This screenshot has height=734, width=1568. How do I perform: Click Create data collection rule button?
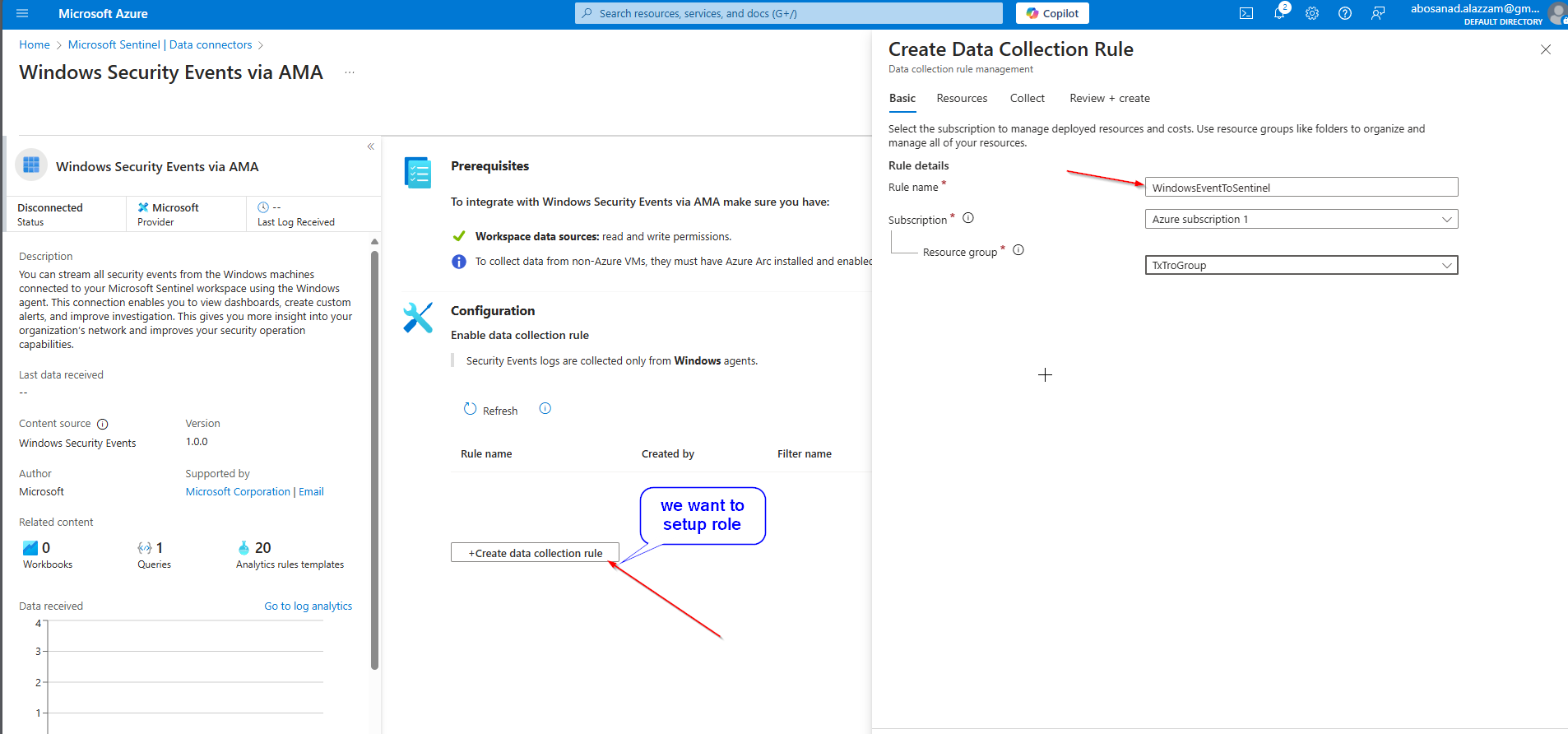coord(535,553)
